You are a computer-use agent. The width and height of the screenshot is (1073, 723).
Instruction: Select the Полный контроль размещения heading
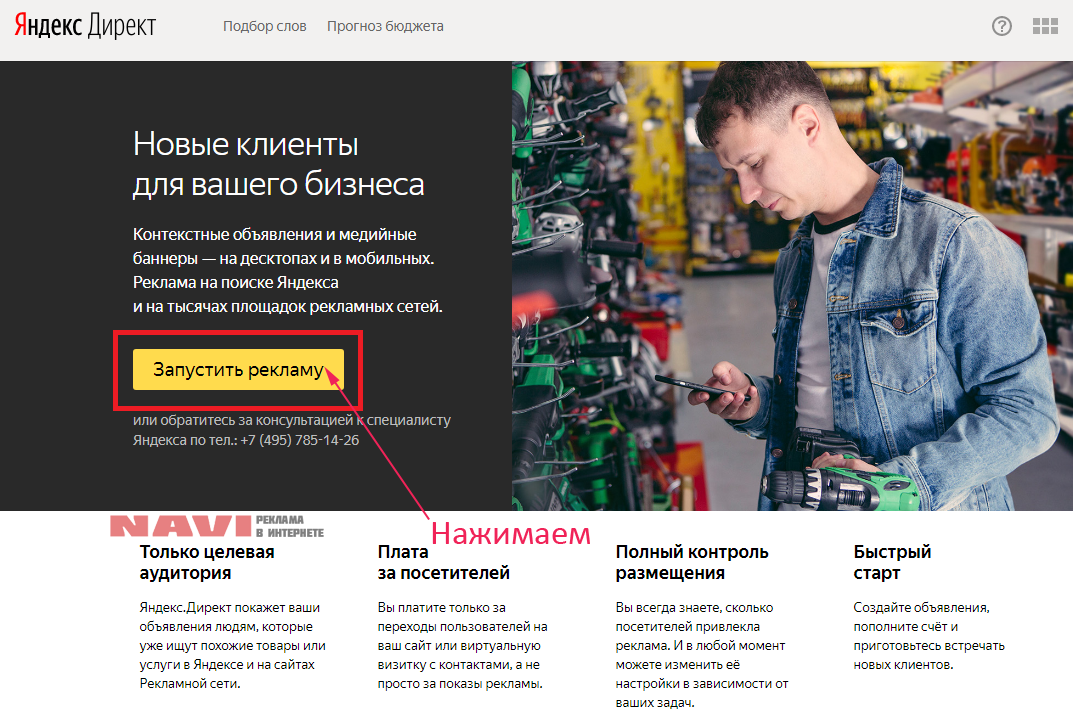click(x=692, y=562)
